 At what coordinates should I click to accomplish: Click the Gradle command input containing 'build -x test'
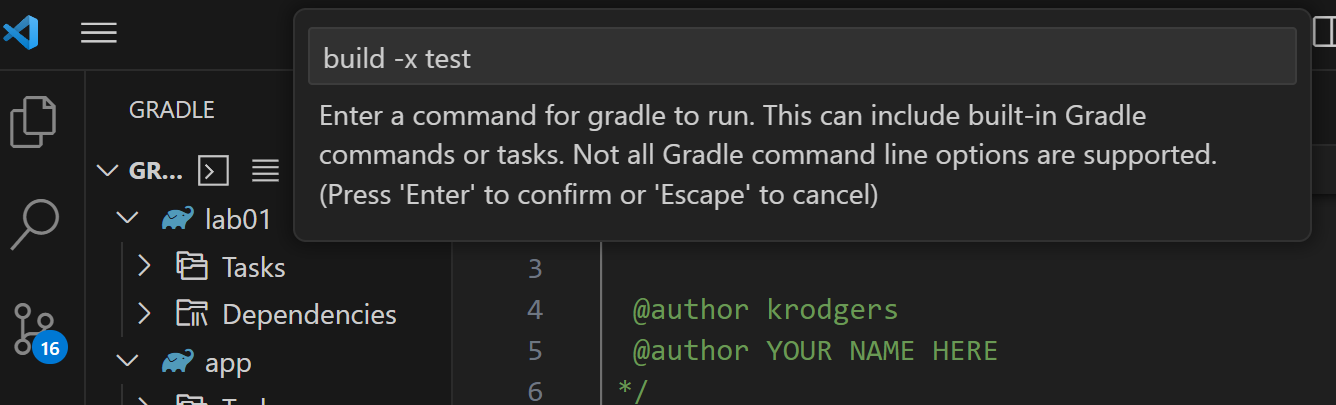coord(802,59)
